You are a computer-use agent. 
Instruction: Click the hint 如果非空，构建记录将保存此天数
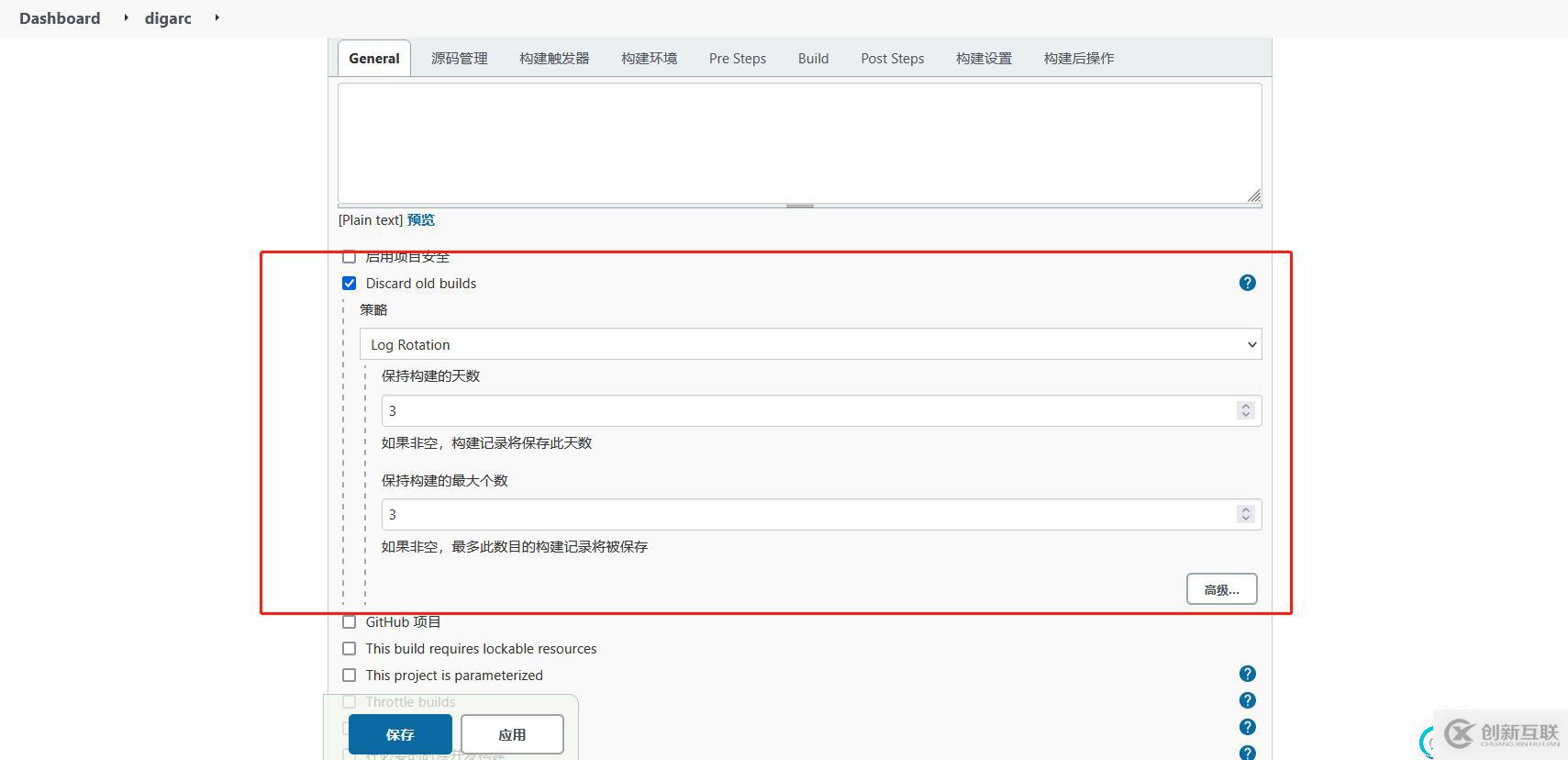[486, 443]
